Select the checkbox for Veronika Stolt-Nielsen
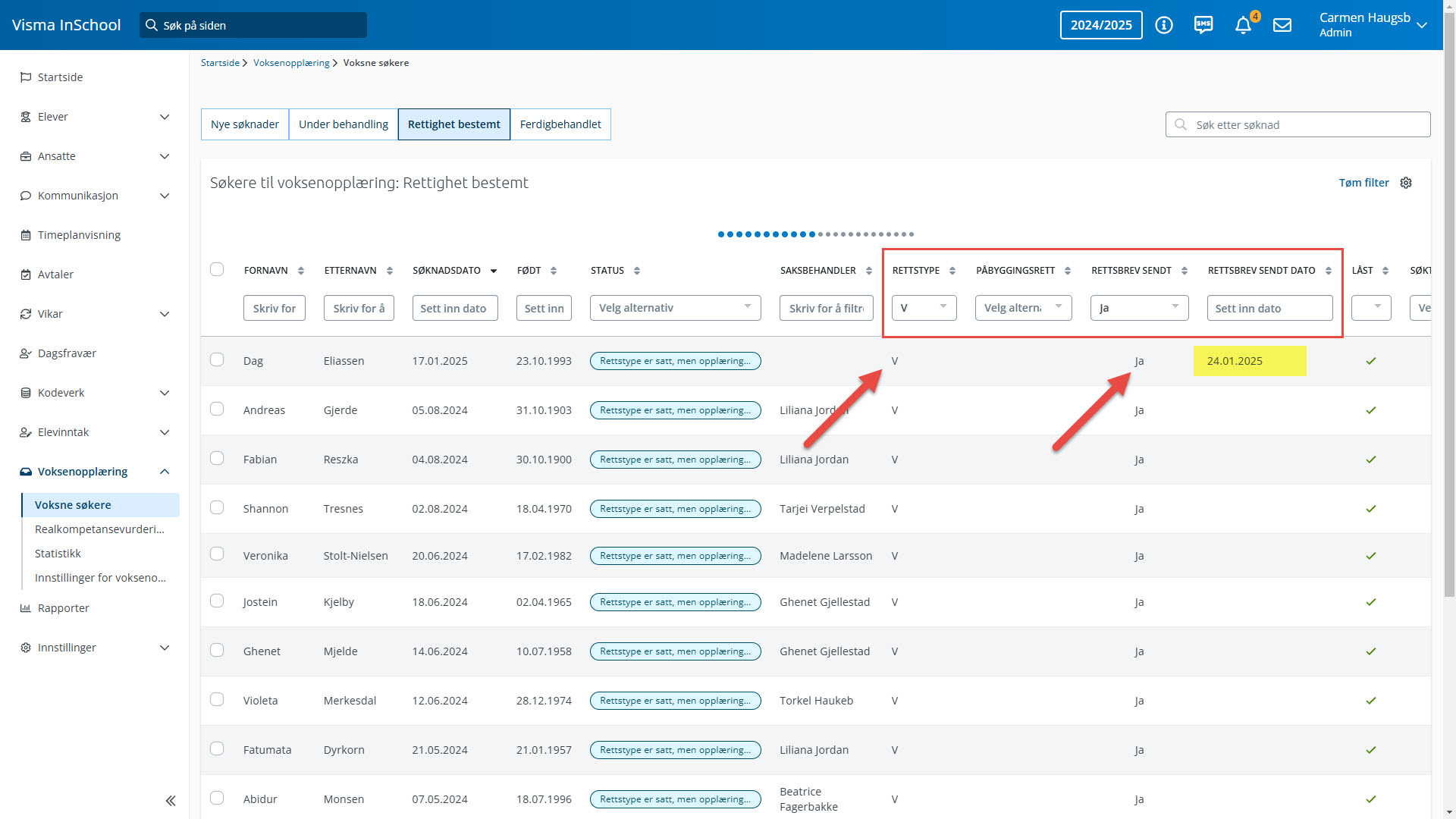The image size is (1456, 819). click(x=217, y=554)
